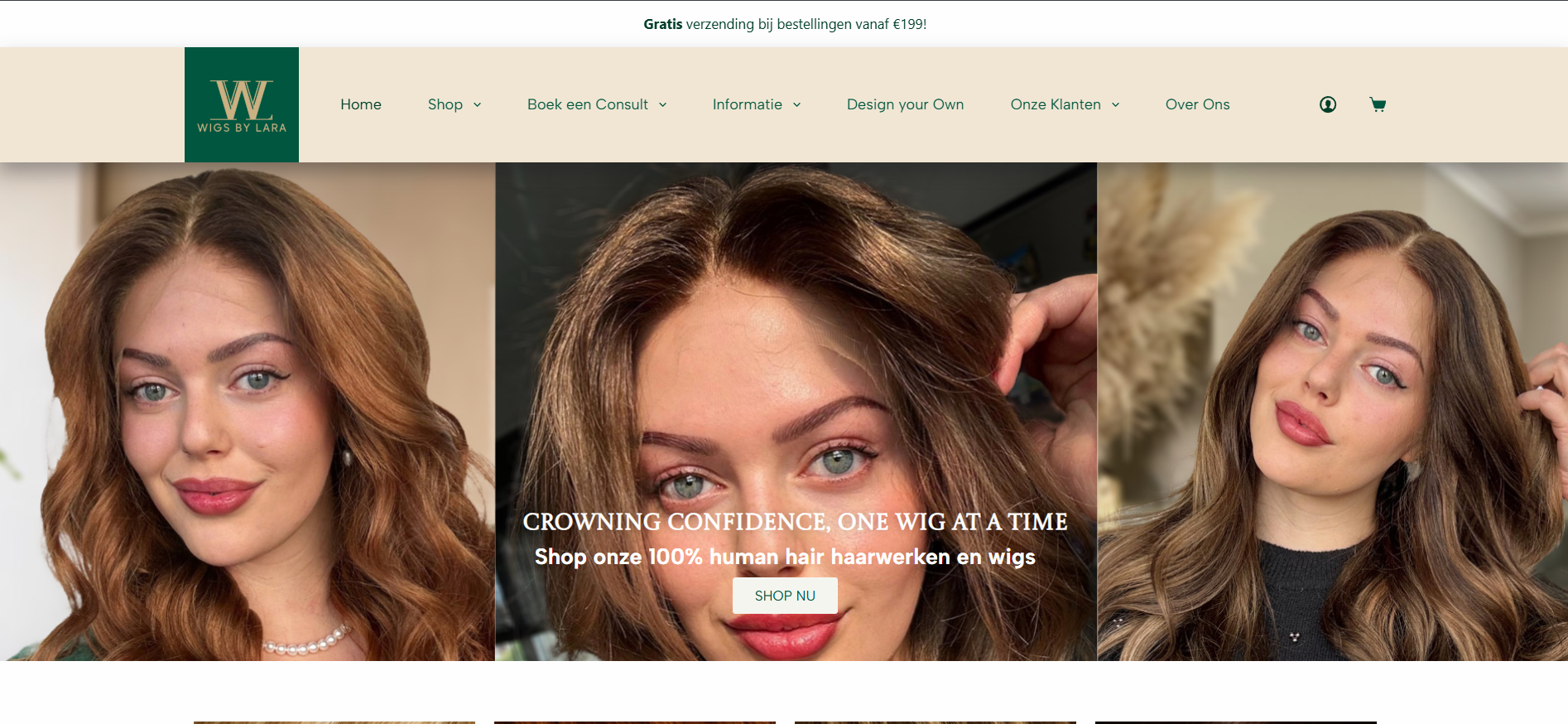The width and height of the screenshot is (1568, 724).
Task: Open the Design your Own page
Action: click(905, 104)
